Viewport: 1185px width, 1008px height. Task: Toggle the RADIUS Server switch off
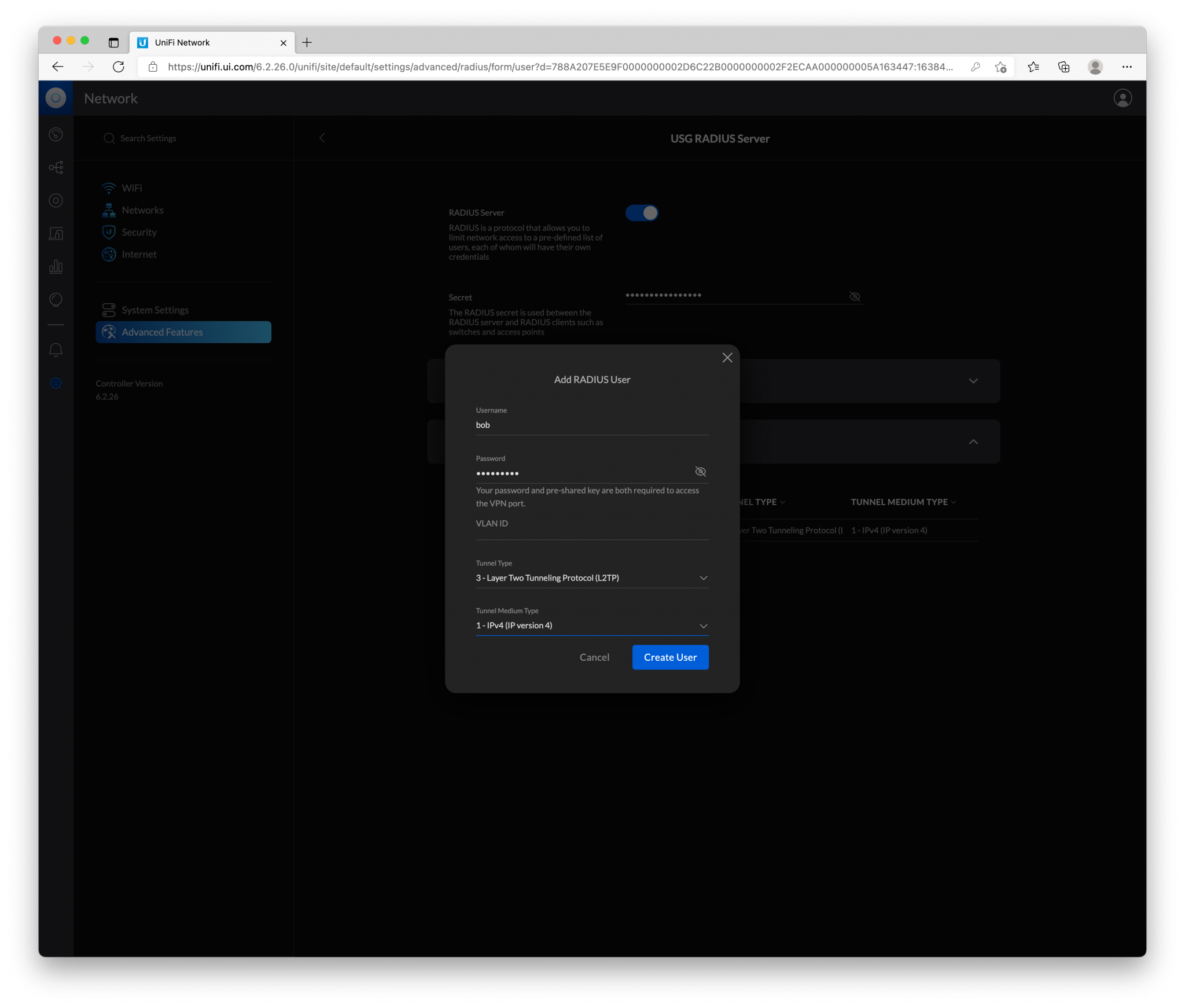click(642, 213)
